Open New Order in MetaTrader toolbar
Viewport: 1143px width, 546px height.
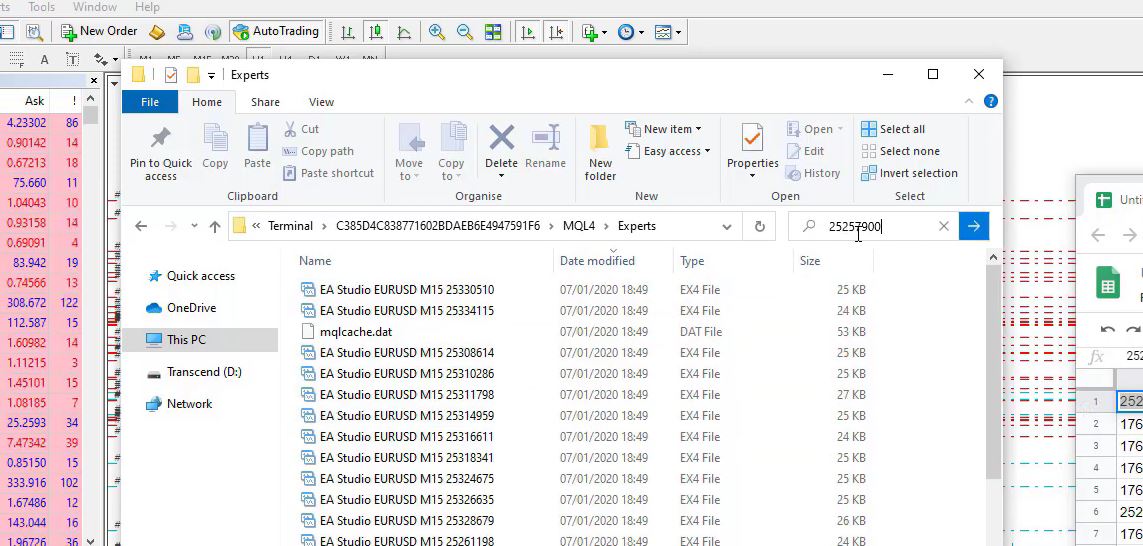pyautogui.click(x=99, y=31)
